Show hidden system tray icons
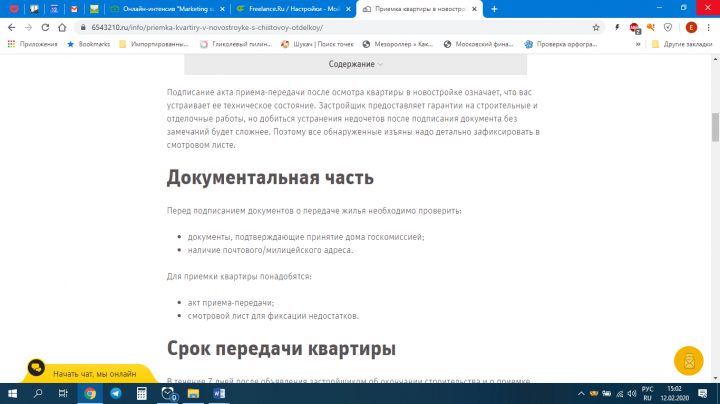 (x=581, y=393)
